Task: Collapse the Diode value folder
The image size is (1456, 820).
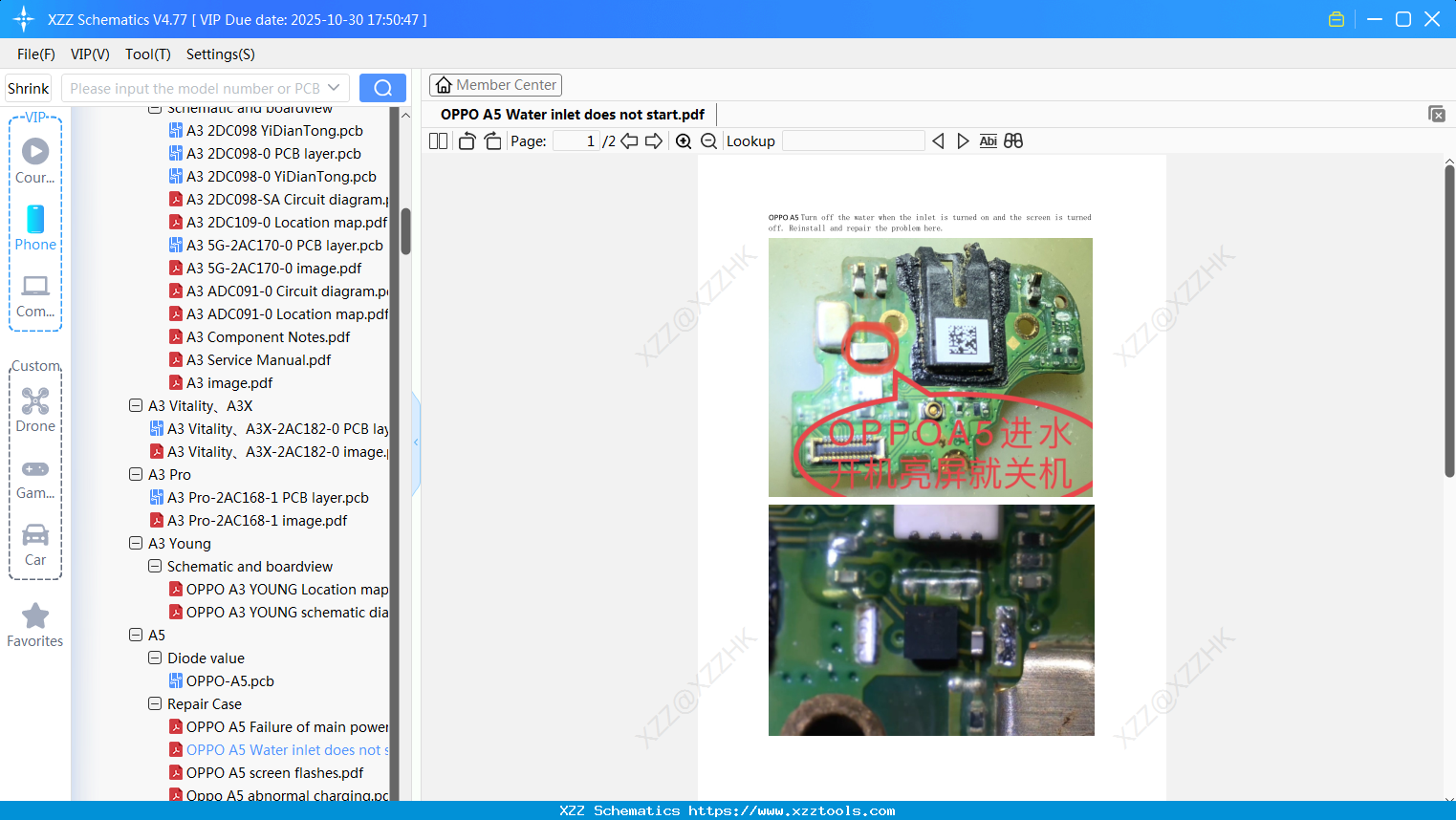Action: [x=155, y=658]
